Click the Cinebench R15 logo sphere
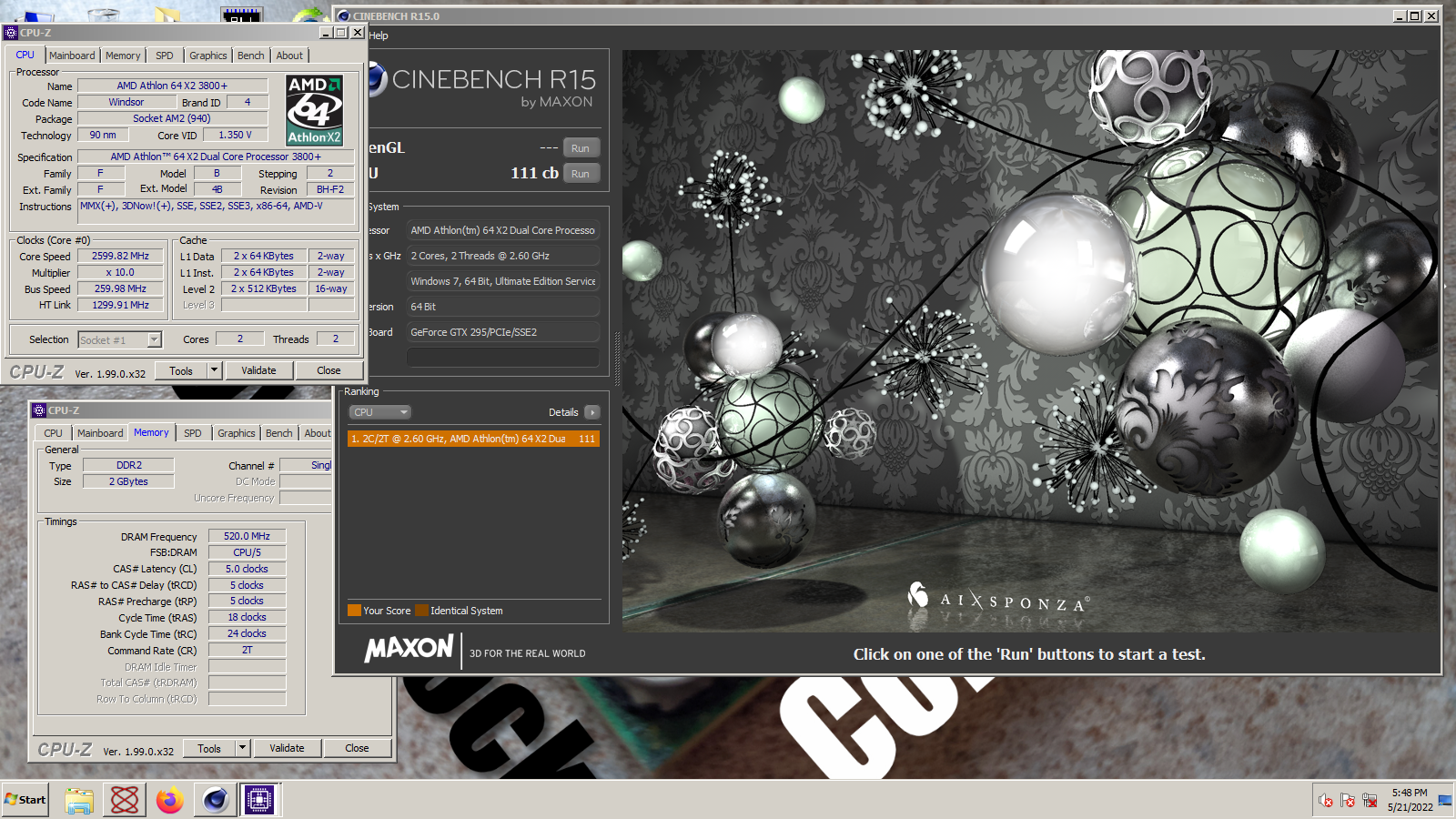This screenshot has width=1456, height=819. [x=377, y=80]
